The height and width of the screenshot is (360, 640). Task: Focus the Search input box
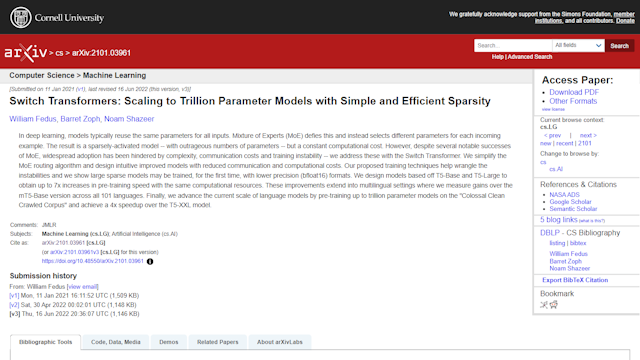point(513,45)
